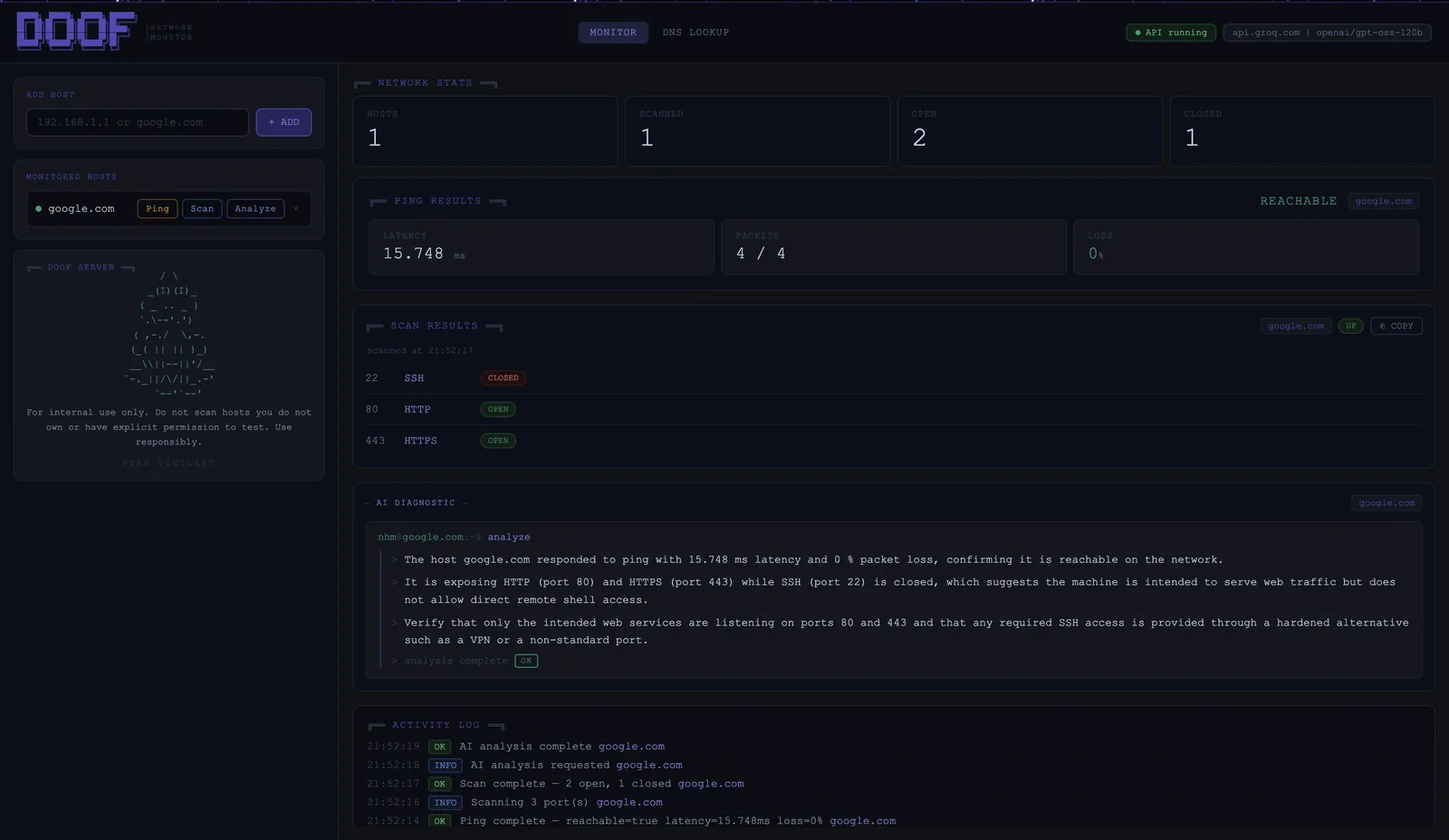Click google.com tag in AI Diagnostic

(x=1387, y=503)
